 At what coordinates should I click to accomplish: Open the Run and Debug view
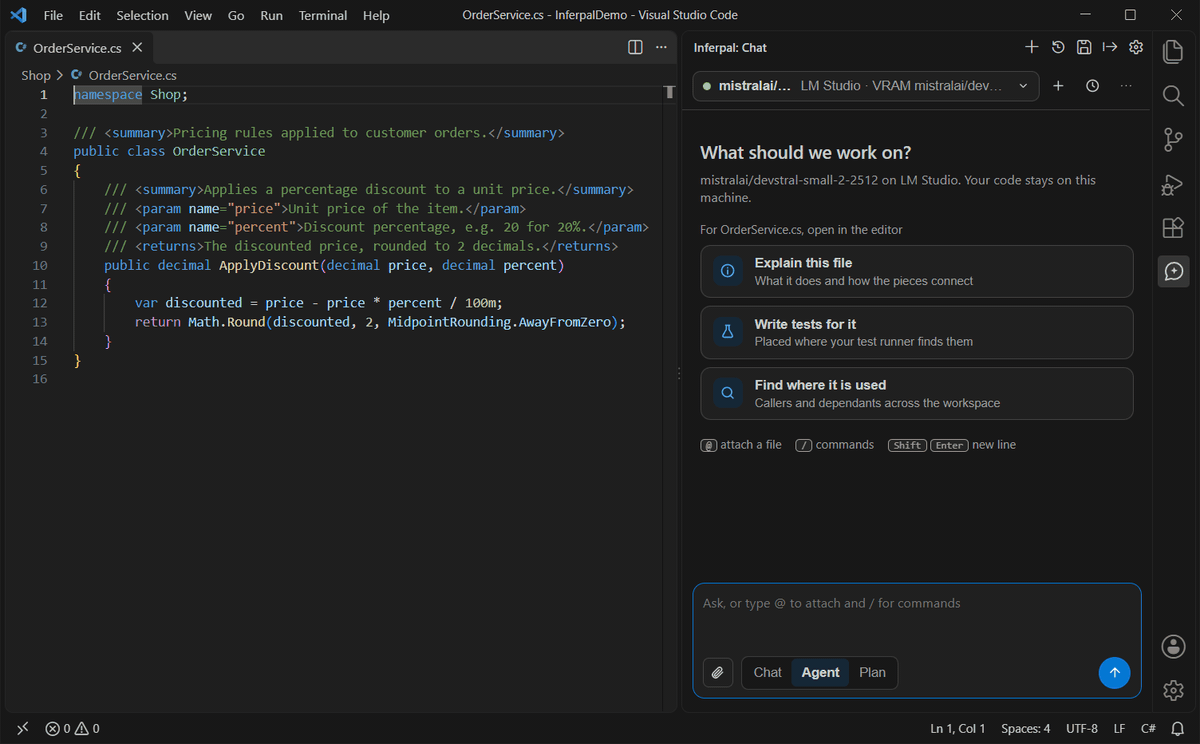[x=1174, y=184]
